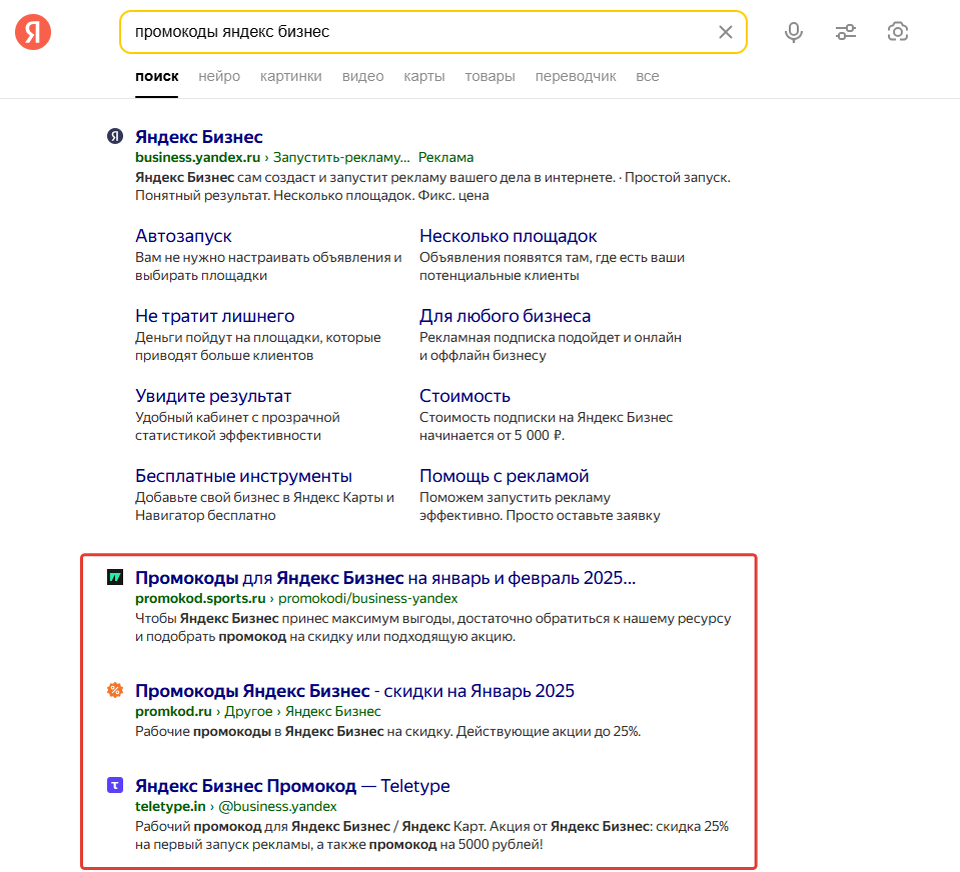Click the promokod.sports.ru domain link
The image size is (960, 872).
200,598
